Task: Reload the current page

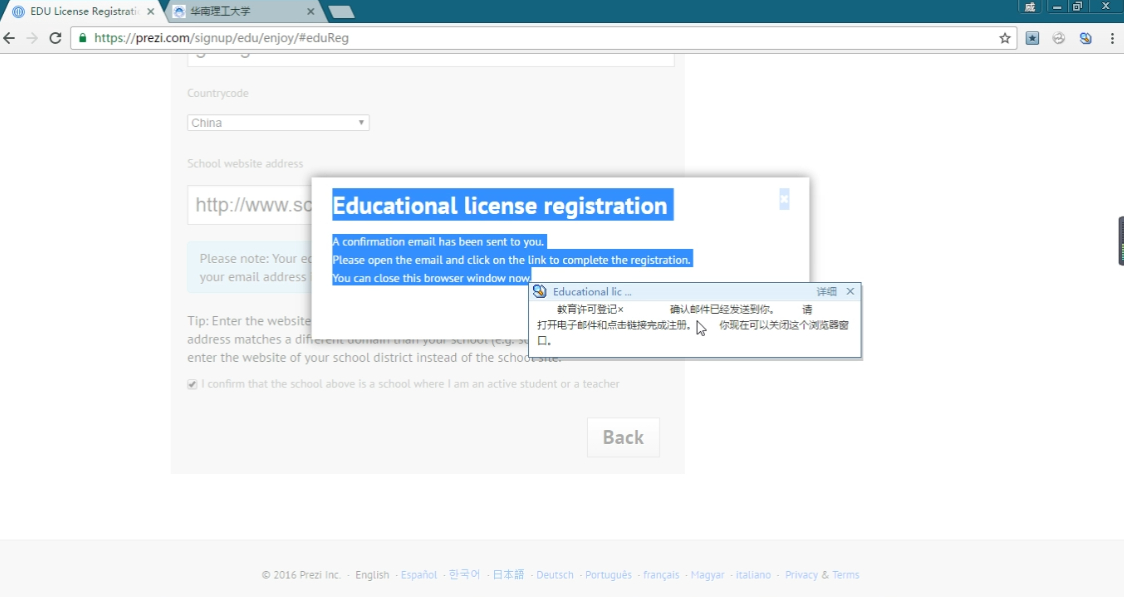Action: tap(55, 38)
